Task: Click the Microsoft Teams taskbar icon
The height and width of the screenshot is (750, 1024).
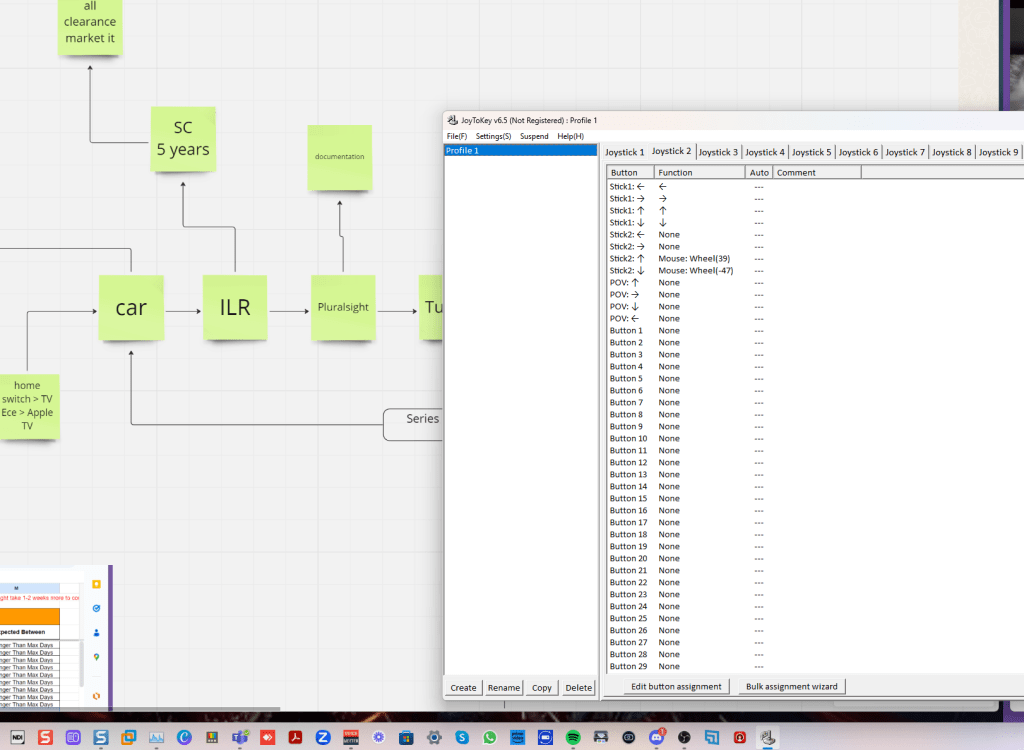Action: click(x=240, y=738)
